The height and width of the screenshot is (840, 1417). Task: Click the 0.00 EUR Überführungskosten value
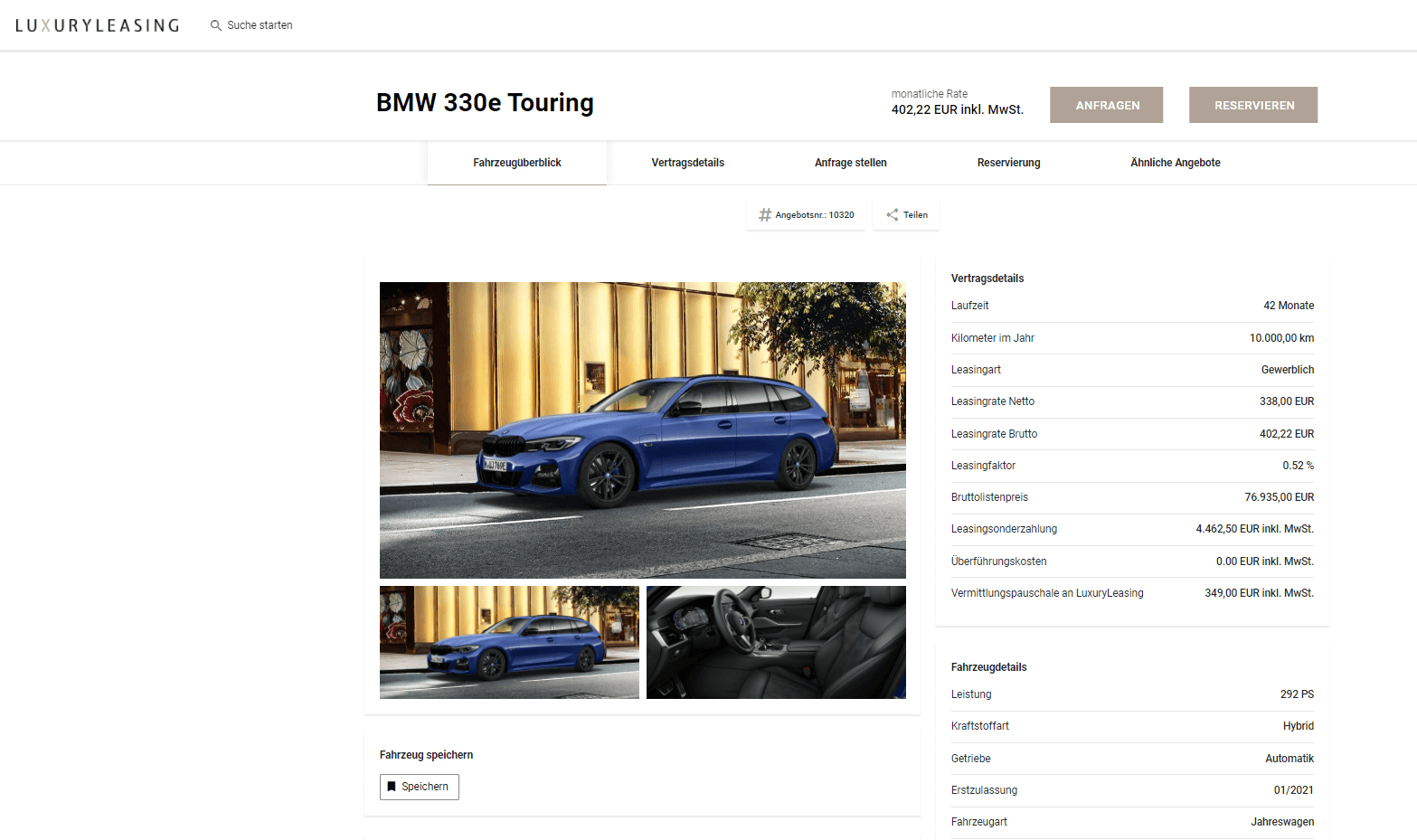click(x=1265, y=562)
